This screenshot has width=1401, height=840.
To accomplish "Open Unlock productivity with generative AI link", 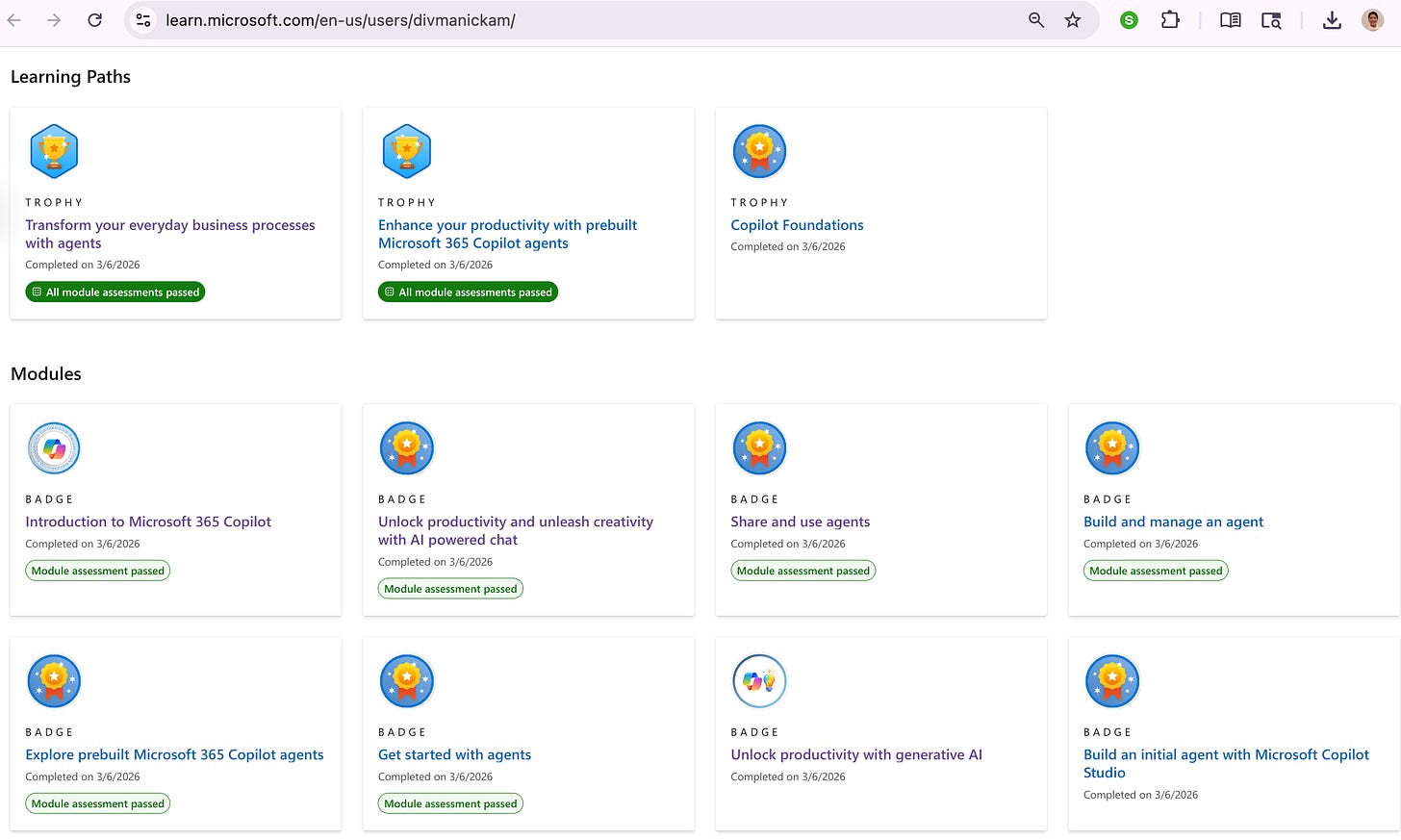I will point(856,754).
